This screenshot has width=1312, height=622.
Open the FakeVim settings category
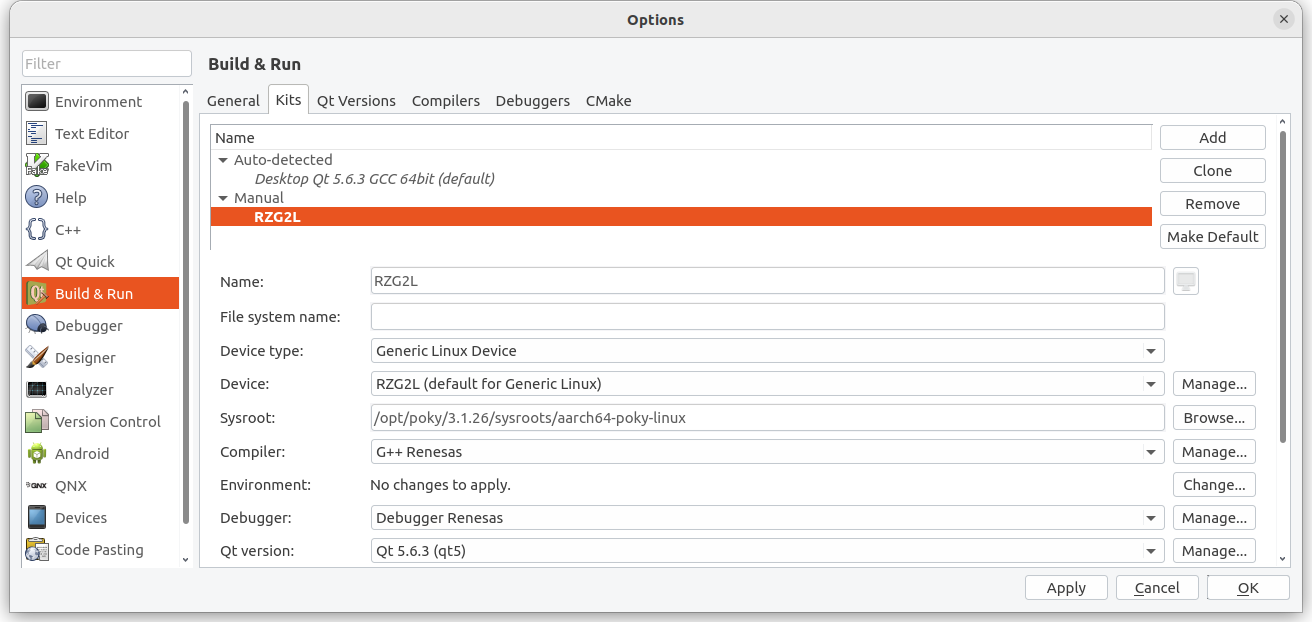[83, 166]
